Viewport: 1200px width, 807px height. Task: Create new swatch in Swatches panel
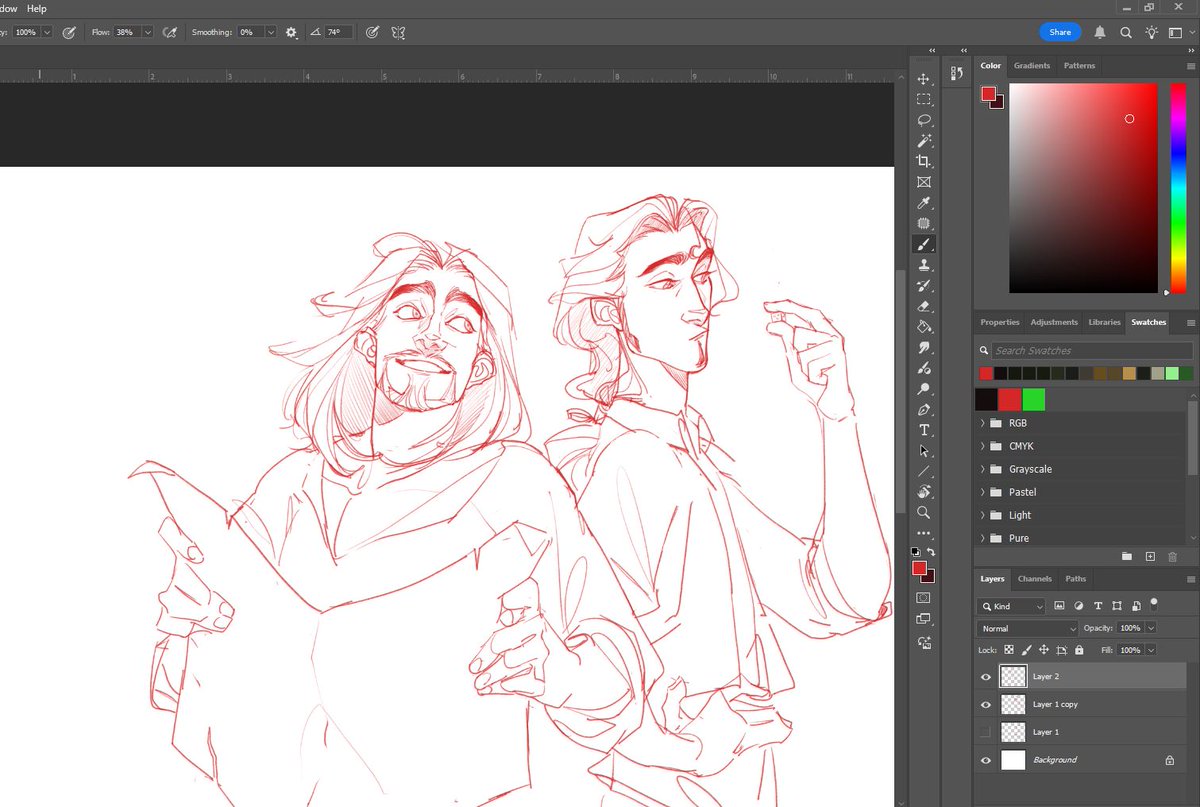click(x=1150, y=556)
